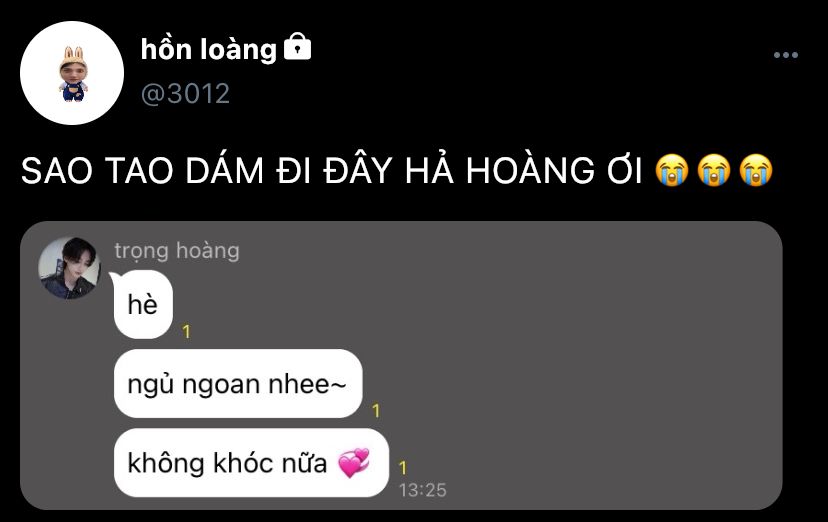The width and height of the screenshot is (828, 522).
Task: Open the embedded chat screenshot image
Action: [x=401, y=365]
